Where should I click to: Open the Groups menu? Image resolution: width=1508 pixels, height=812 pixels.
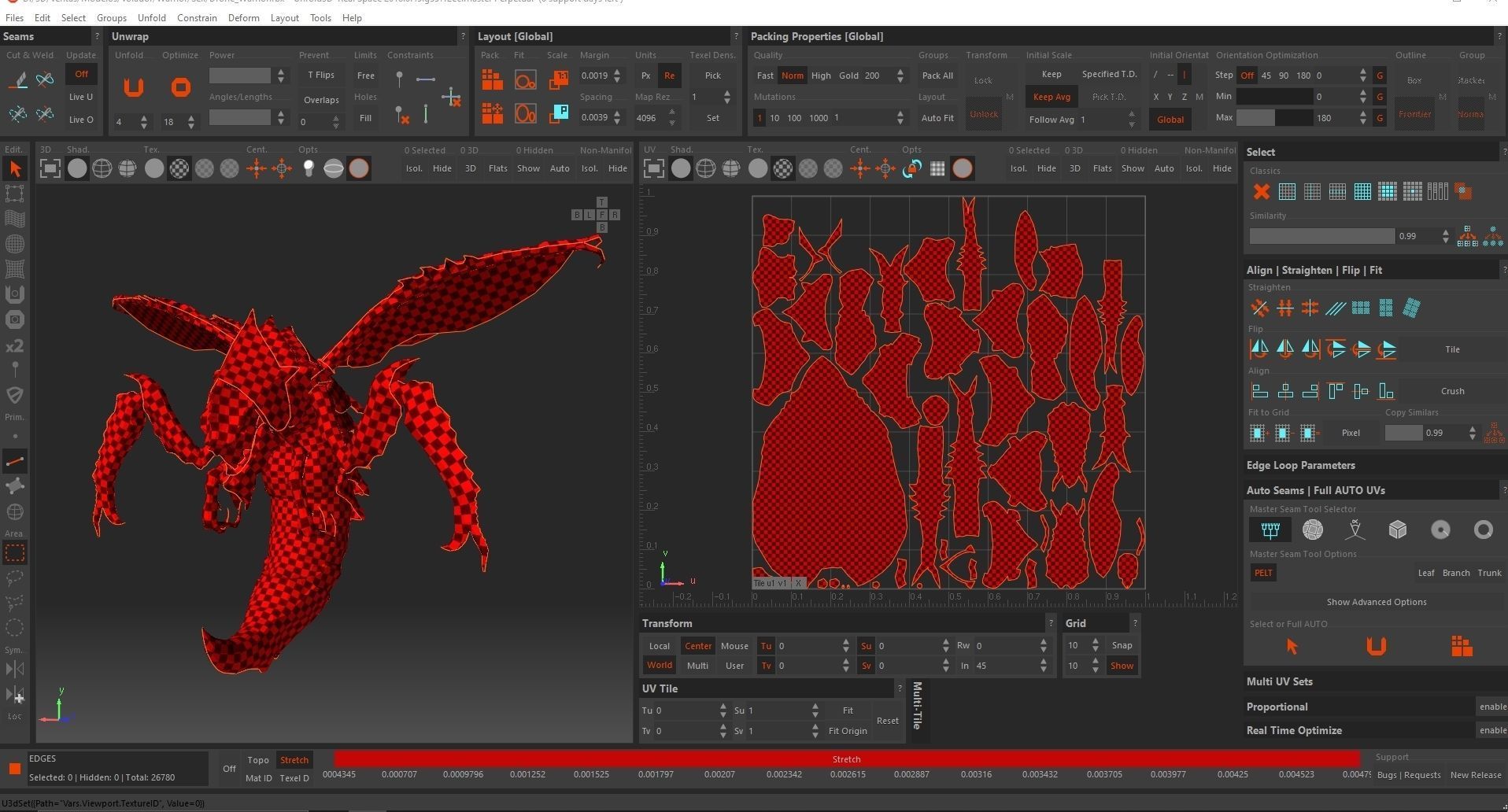[112, 17]
